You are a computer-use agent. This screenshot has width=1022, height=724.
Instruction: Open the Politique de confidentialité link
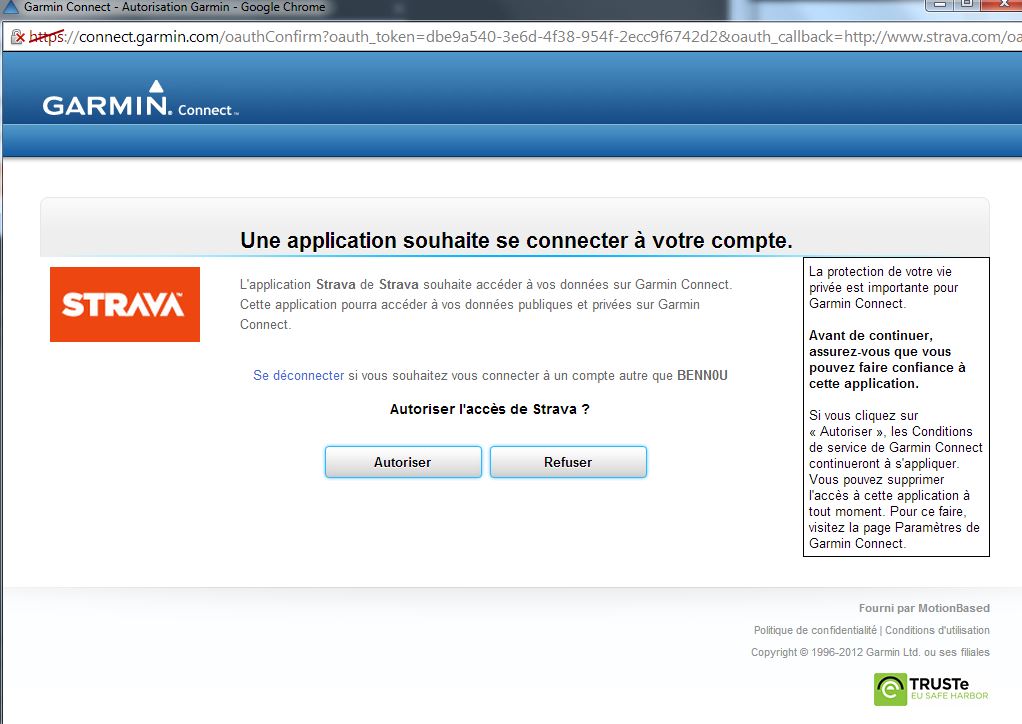[815, 630]
